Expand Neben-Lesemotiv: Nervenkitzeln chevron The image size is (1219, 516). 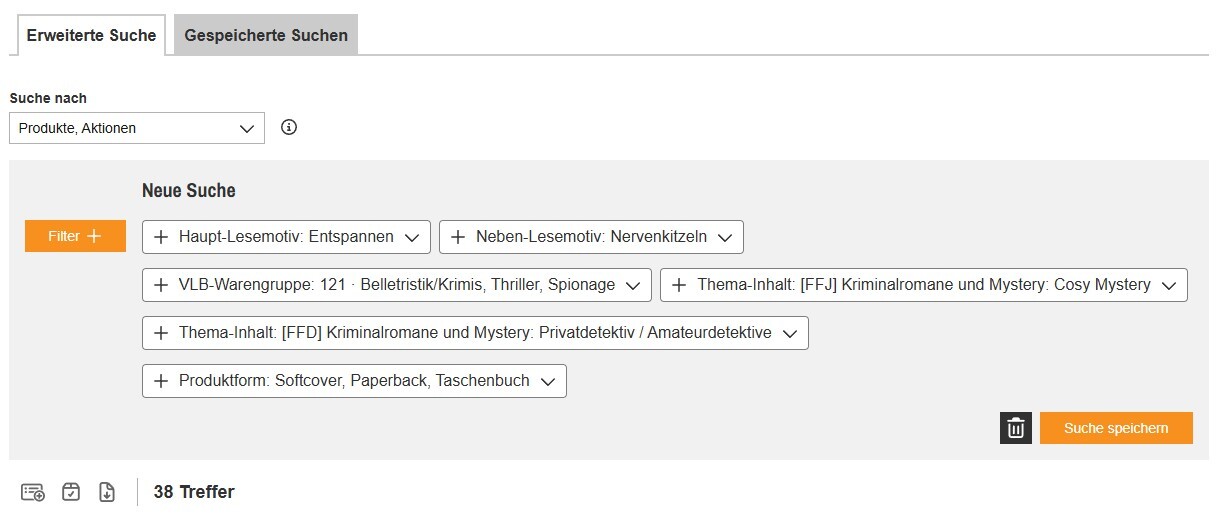(x=725, y=237)
